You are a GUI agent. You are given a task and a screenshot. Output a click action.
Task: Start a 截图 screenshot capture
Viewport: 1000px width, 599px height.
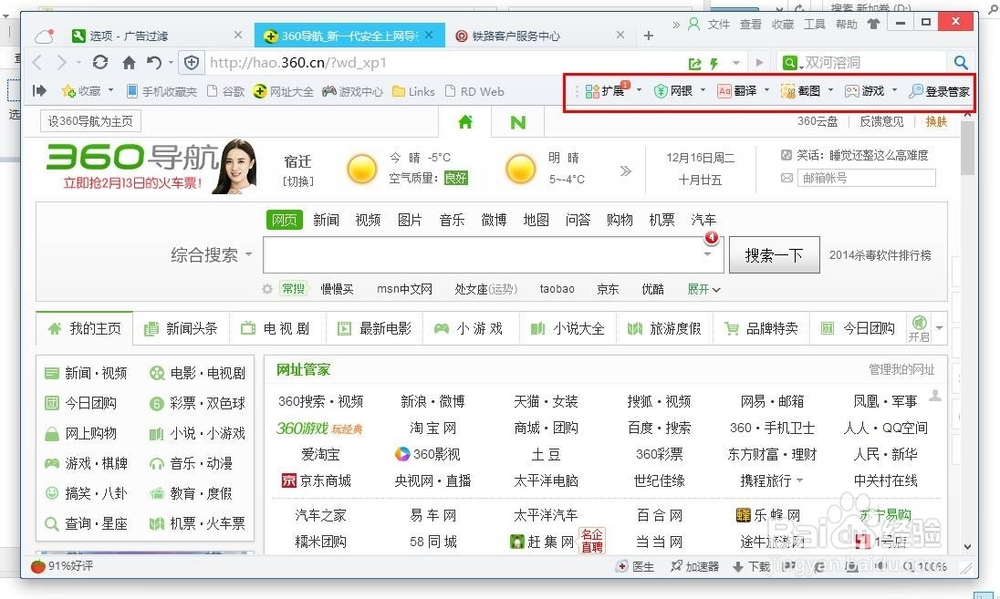801,91
